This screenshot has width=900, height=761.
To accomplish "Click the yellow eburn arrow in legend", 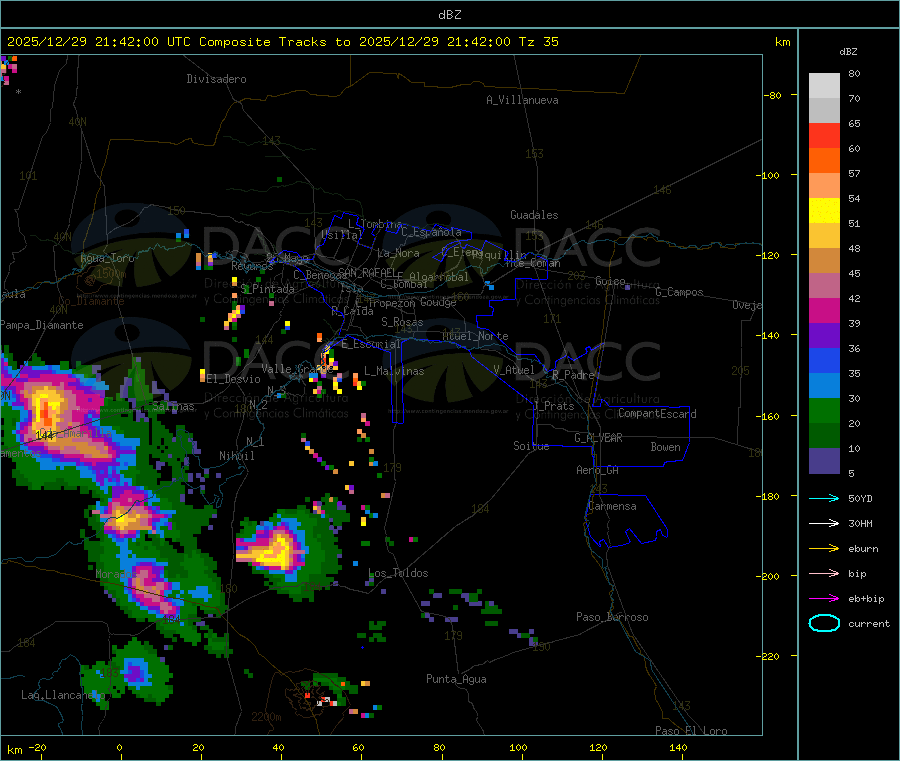I will 824,549.
